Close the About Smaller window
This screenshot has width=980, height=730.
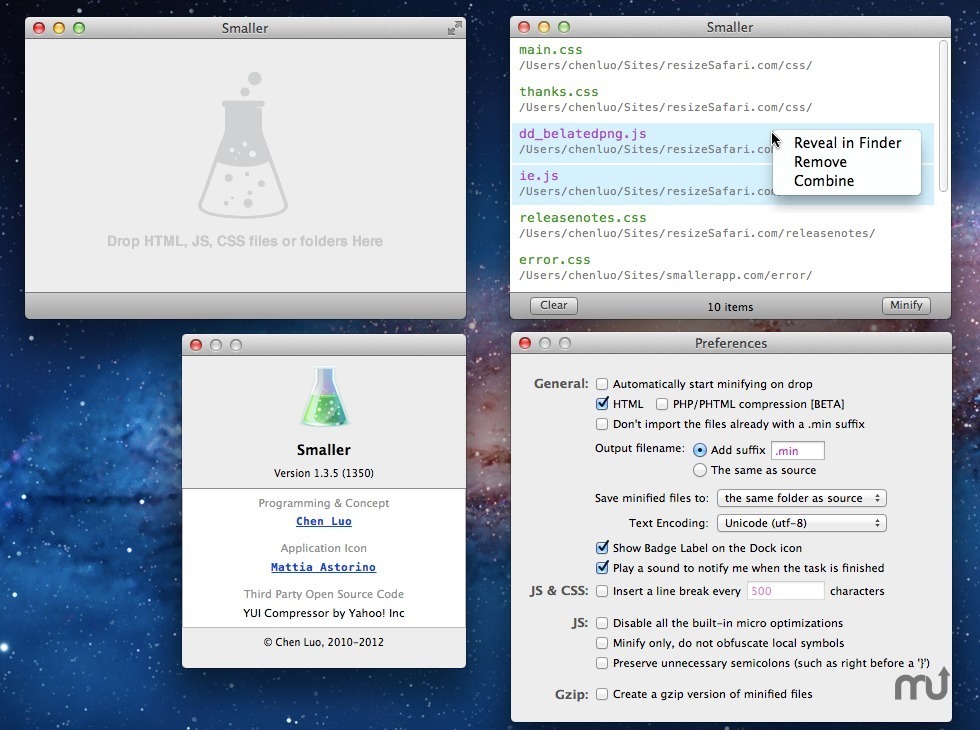tap(196, 345)
